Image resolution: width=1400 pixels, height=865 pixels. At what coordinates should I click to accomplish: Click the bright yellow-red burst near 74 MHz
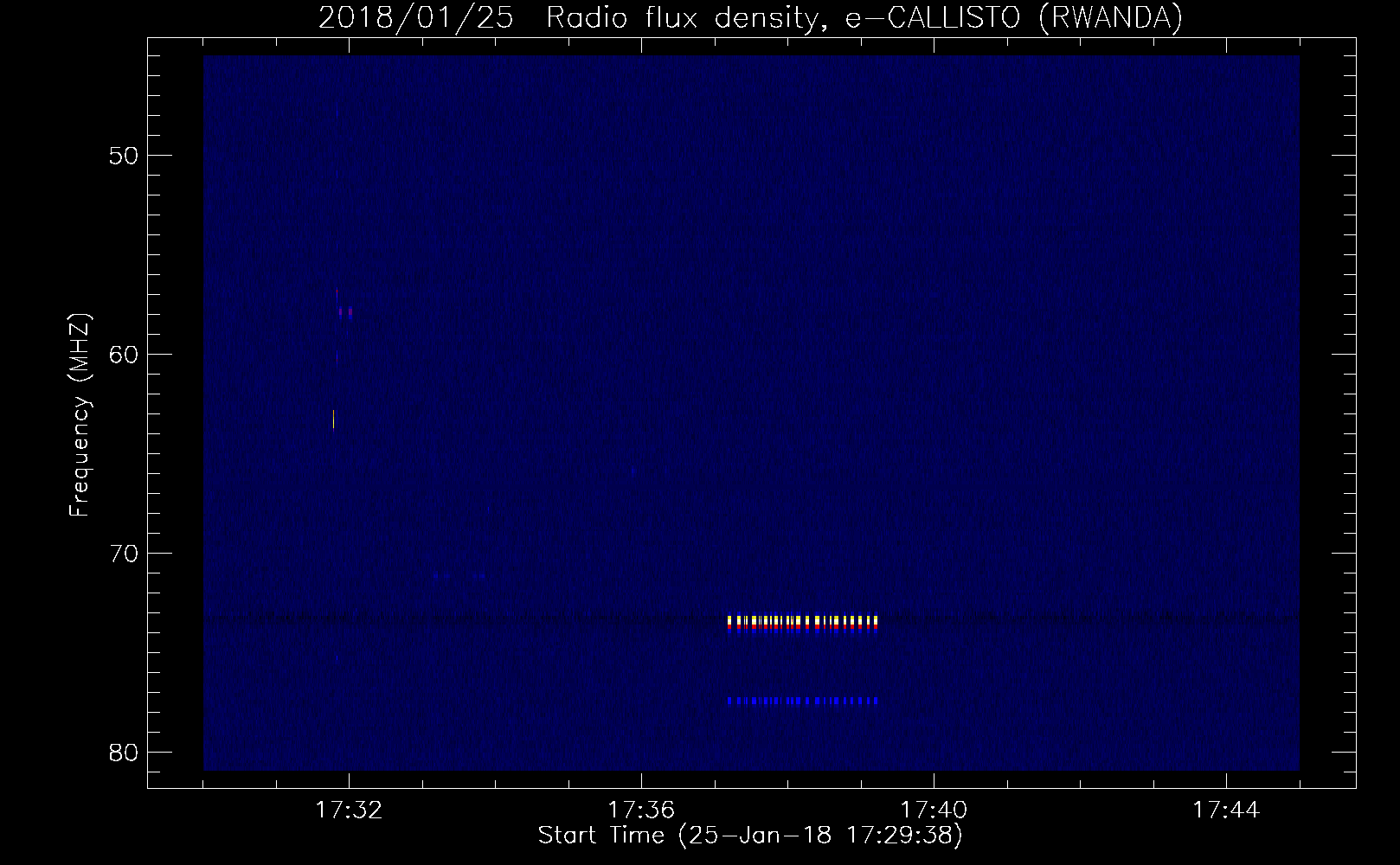point(803,625)
